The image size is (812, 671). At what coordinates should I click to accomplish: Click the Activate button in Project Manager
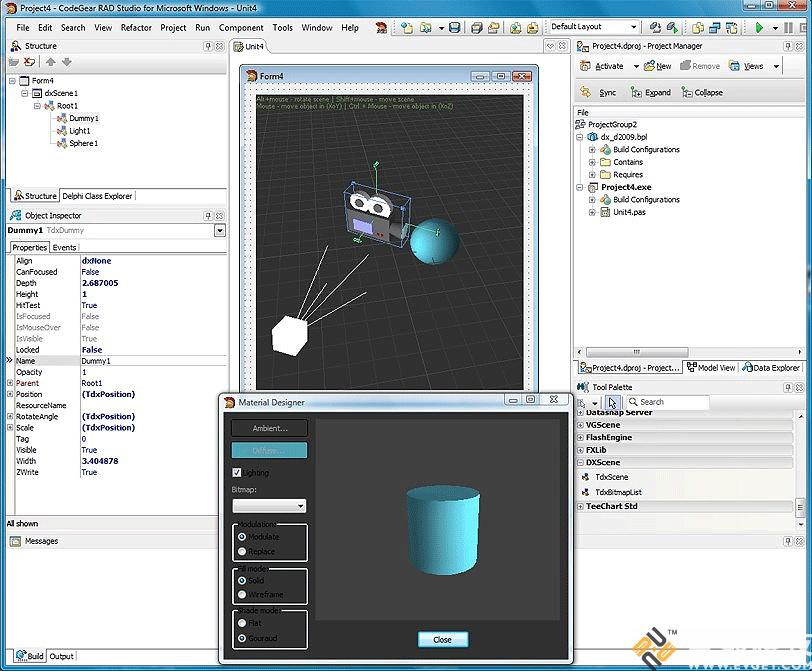click(x=602, y=66)
